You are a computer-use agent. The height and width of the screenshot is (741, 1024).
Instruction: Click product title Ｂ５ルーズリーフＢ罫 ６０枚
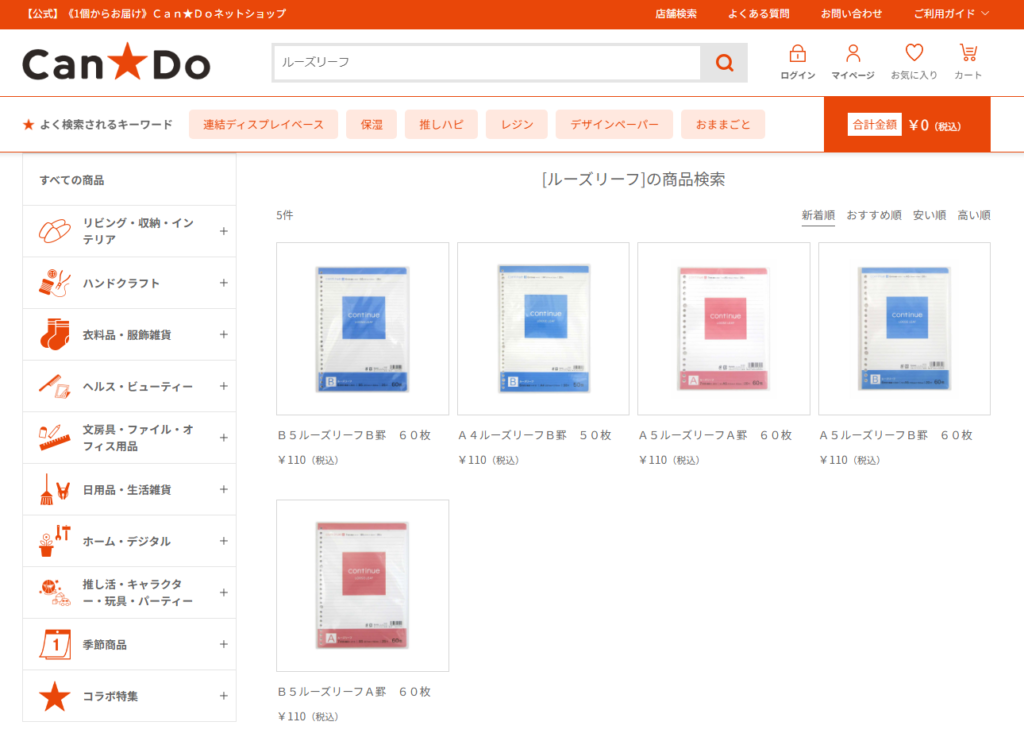tap(354, 435)
